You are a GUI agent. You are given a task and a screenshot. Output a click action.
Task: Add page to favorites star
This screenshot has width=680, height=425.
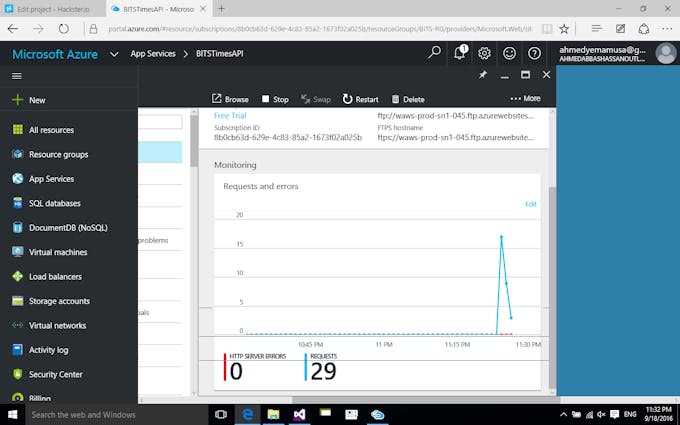(564, 29)
